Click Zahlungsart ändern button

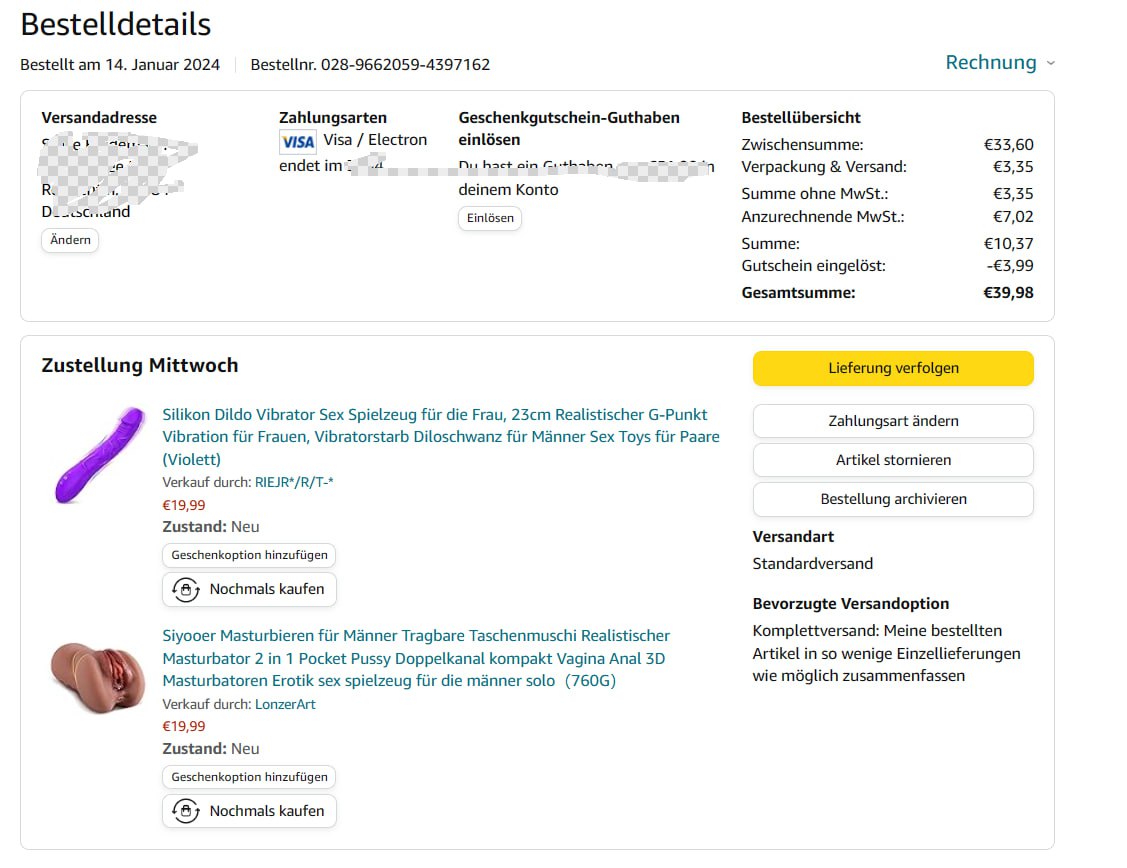[893, 421]
